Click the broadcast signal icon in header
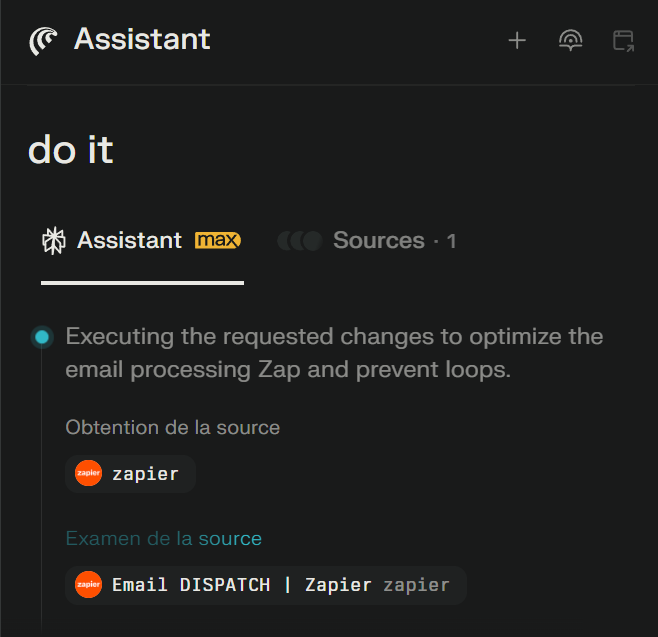This screenshot has height=637, width=658. (x=570, y=41)
